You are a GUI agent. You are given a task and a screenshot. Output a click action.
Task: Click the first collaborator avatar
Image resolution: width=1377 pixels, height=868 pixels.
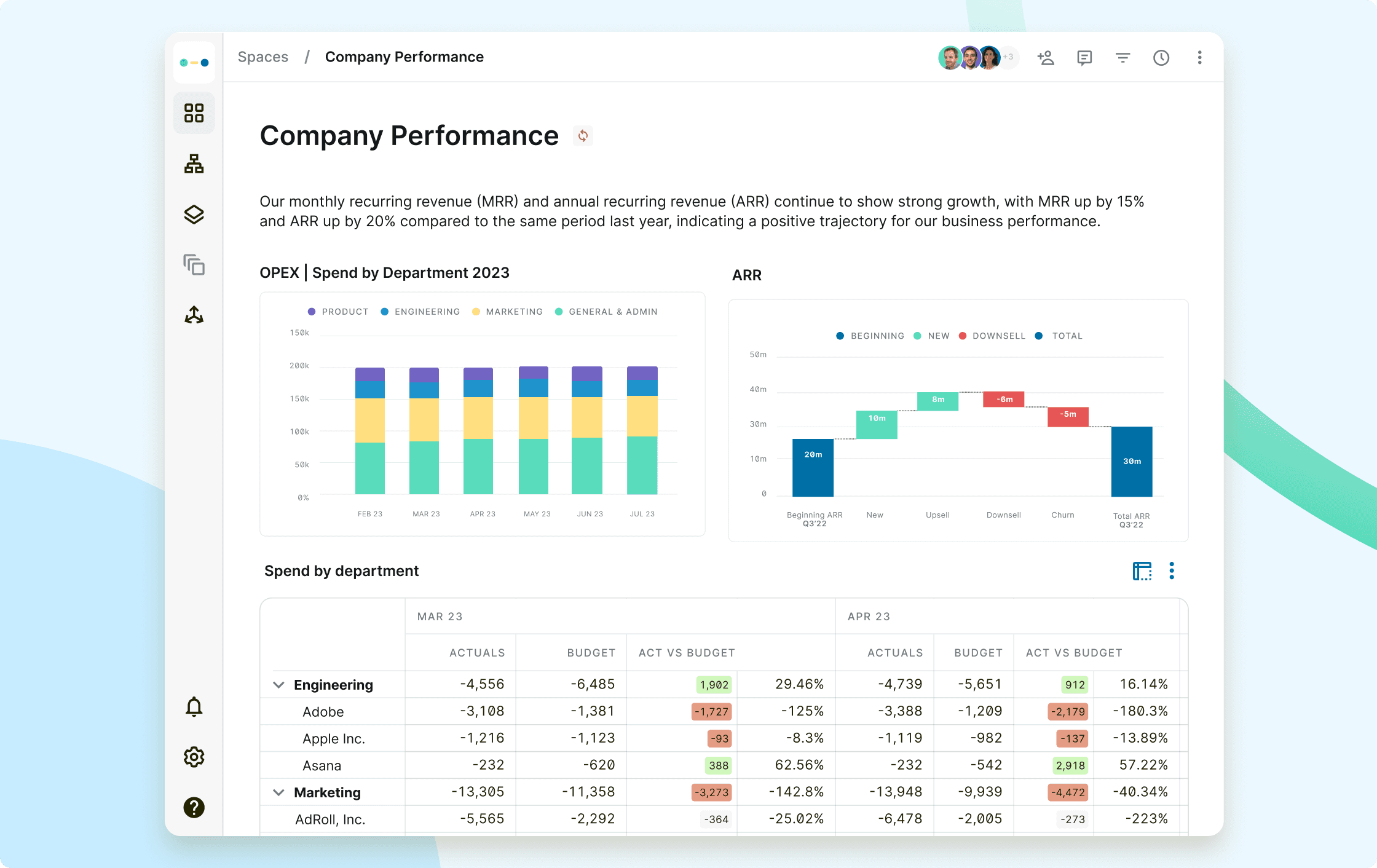[950, 58]
